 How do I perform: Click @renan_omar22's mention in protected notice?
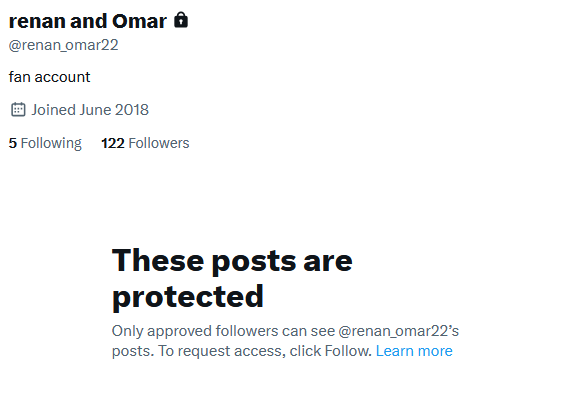[x=398, y=331]
